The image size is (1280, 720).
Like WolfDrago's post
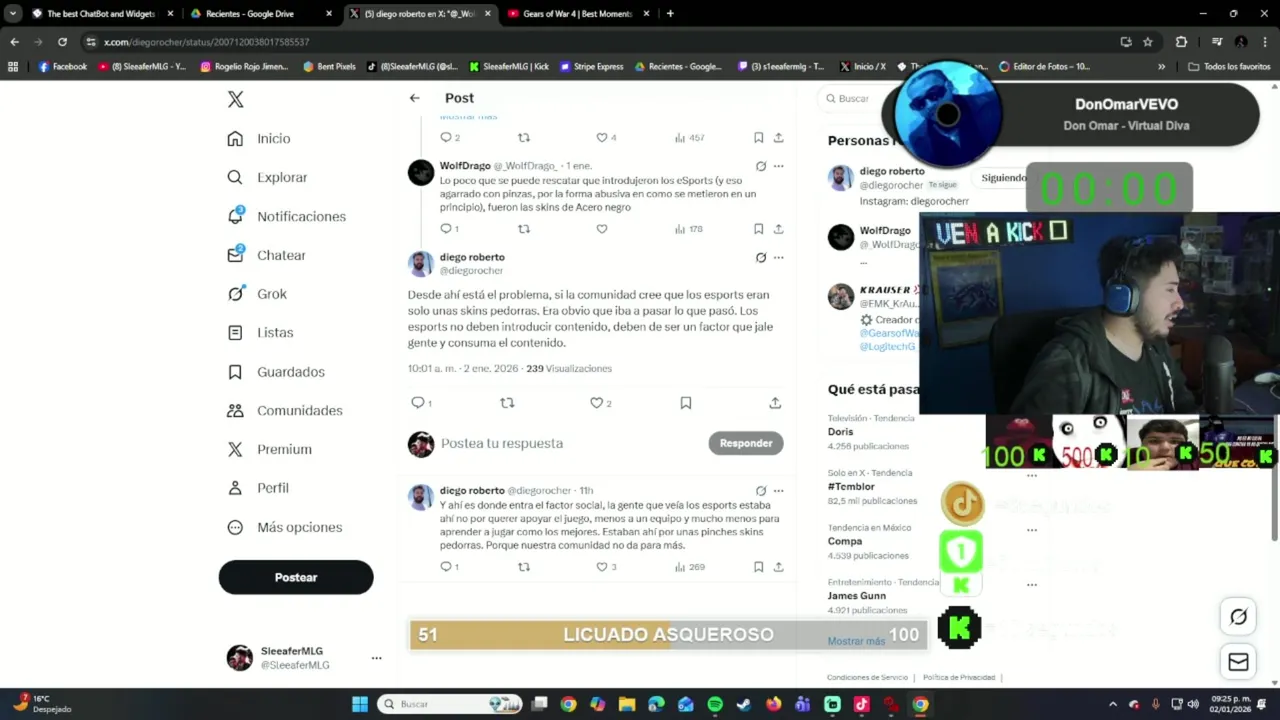pyautogui.click(x=601, y=229)
